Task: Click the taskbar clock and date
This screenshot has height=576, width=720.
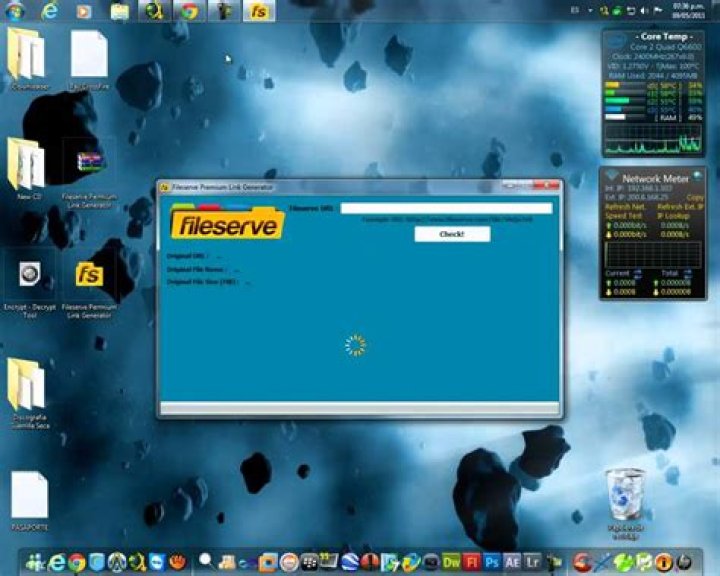Action: pos(688,11)
